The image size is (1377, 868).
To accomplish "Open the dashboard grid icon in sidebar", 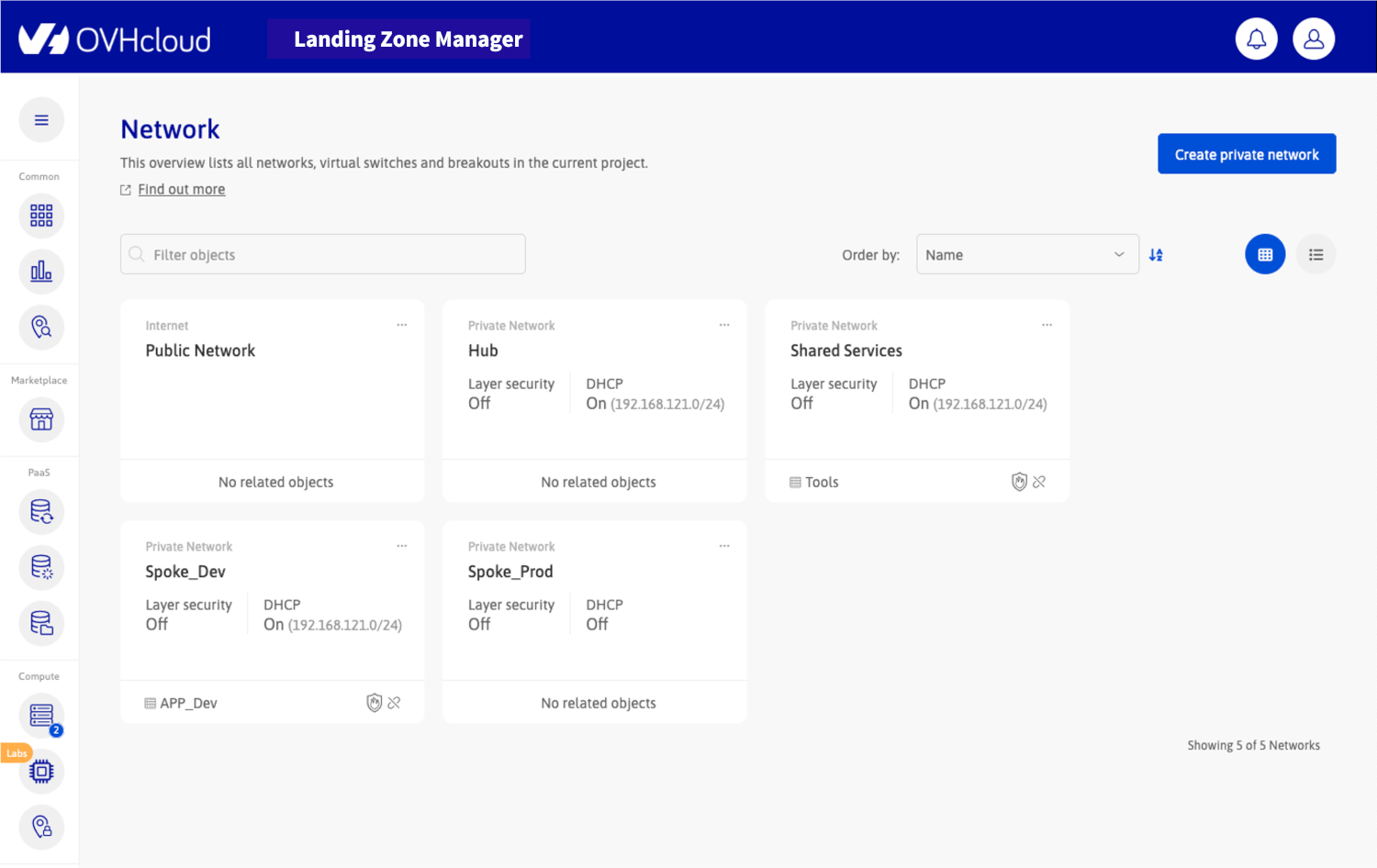I will (x=41, y=216).
